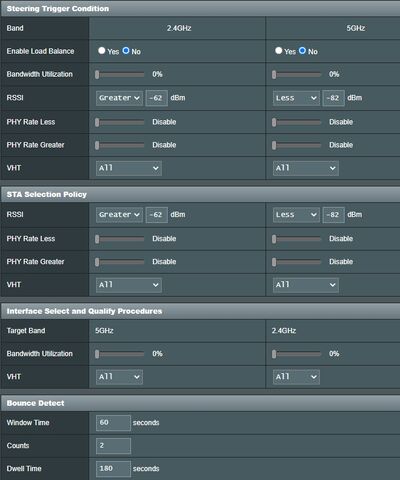
Task: Select No for 5GHz Enable Load Balance
Action: click(x=302, y=51)
